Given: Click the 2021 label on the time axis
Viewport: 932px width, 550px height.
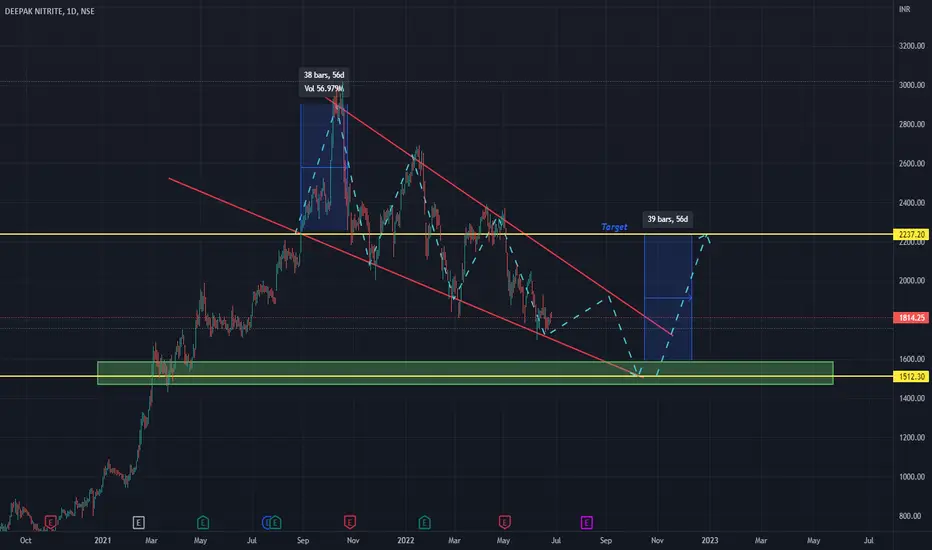Looking at the screenshot, I should 102,540.
